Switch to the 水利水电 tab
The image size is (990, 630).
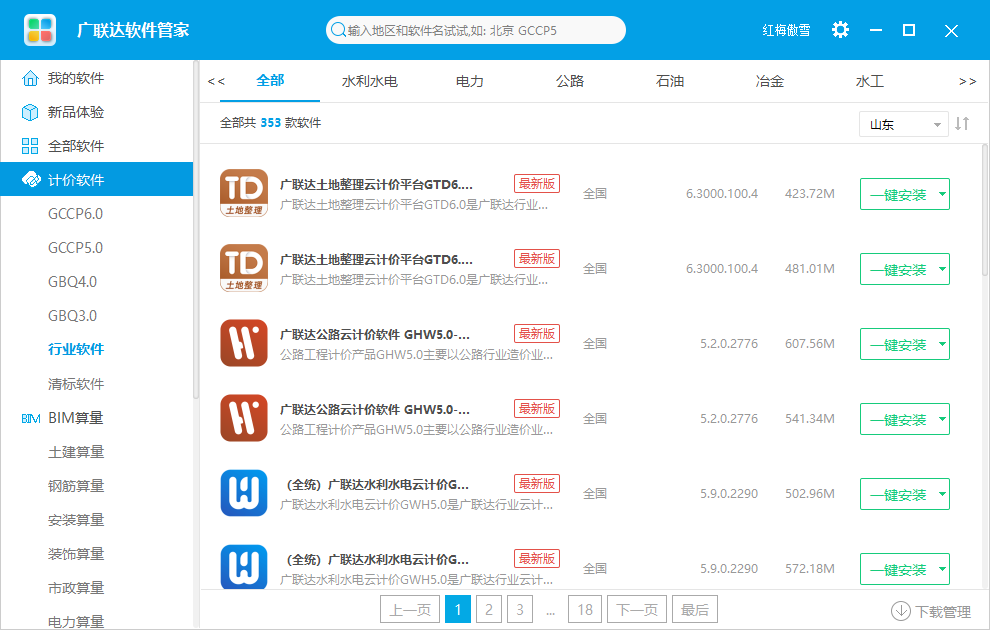click(x=370, y=81)
